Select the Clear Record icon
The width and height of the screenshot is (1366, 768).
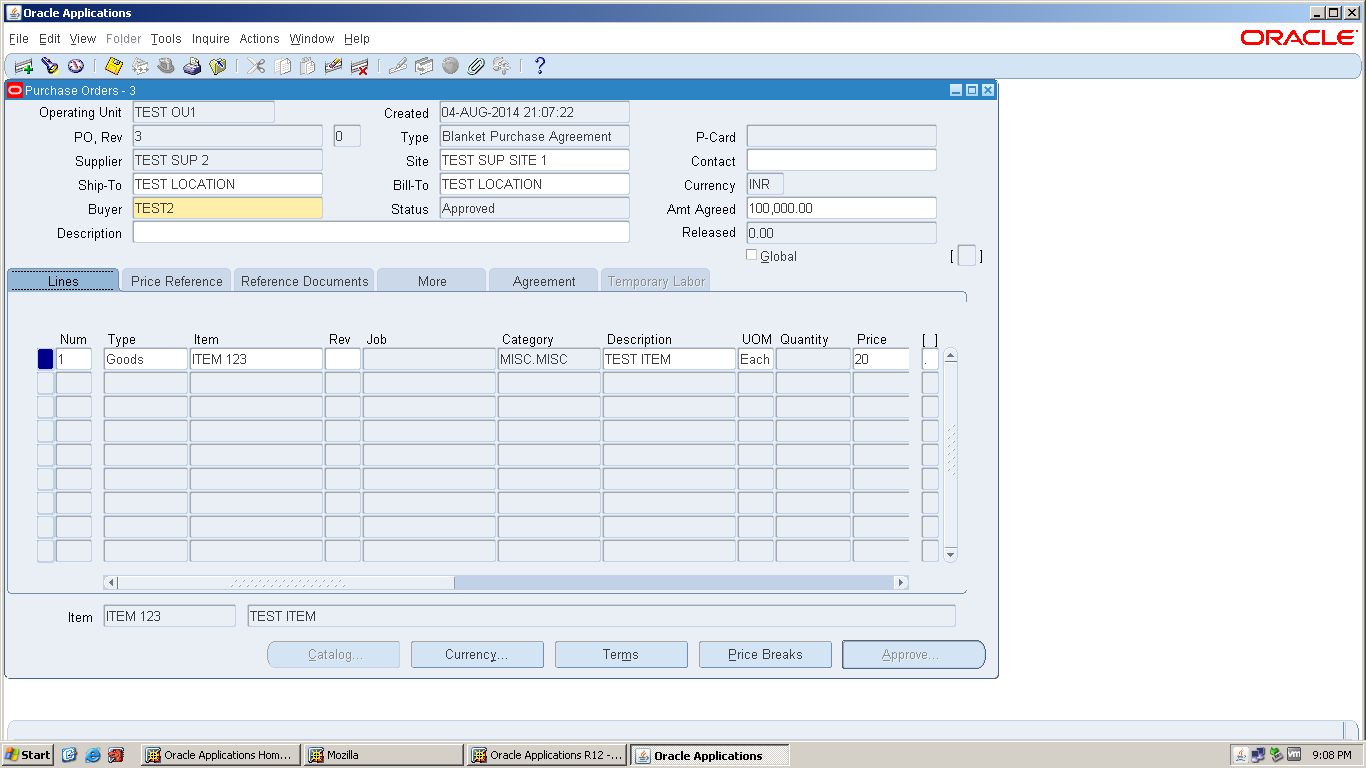point(333,65)
